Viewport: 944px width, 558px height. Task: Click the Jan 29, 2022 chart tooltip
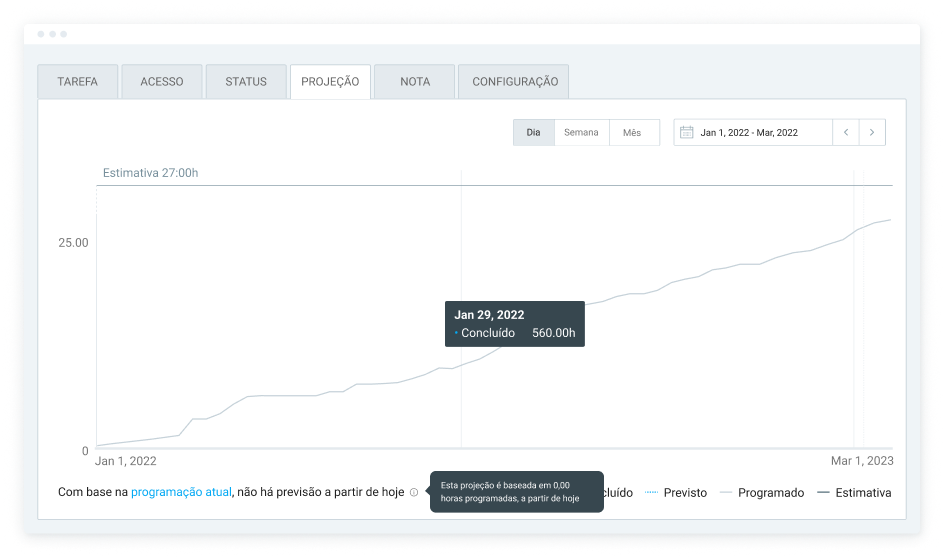click(x=514, y=324)
